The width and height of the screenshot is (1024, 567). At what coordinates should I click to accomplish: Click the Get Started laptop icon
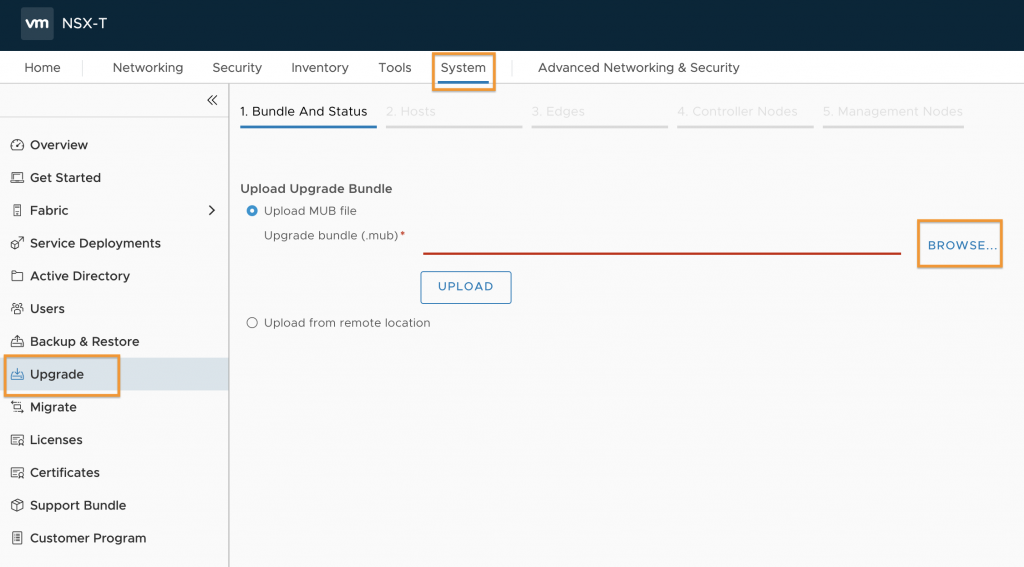[17, 178]
